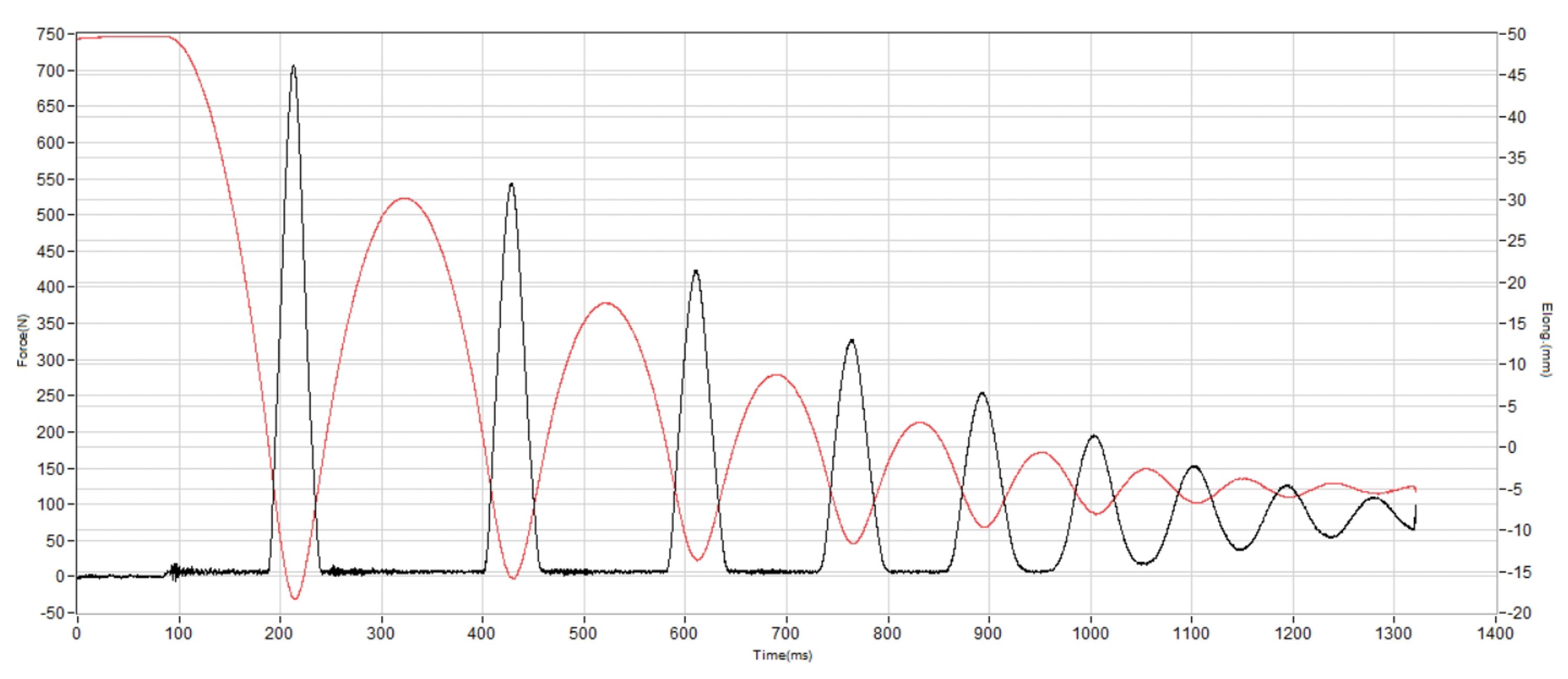Select the Elong.(mm) axis title

(x=1547, y=340)
